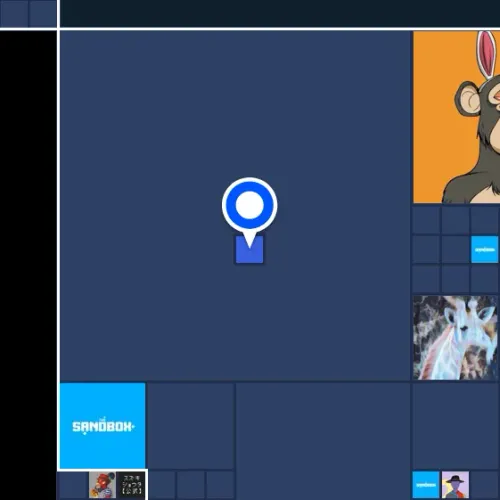This screenshot has height=500, width=500.
Task: Click the small Sandbox tile below the Bored Ape
Action: (485, 250)
